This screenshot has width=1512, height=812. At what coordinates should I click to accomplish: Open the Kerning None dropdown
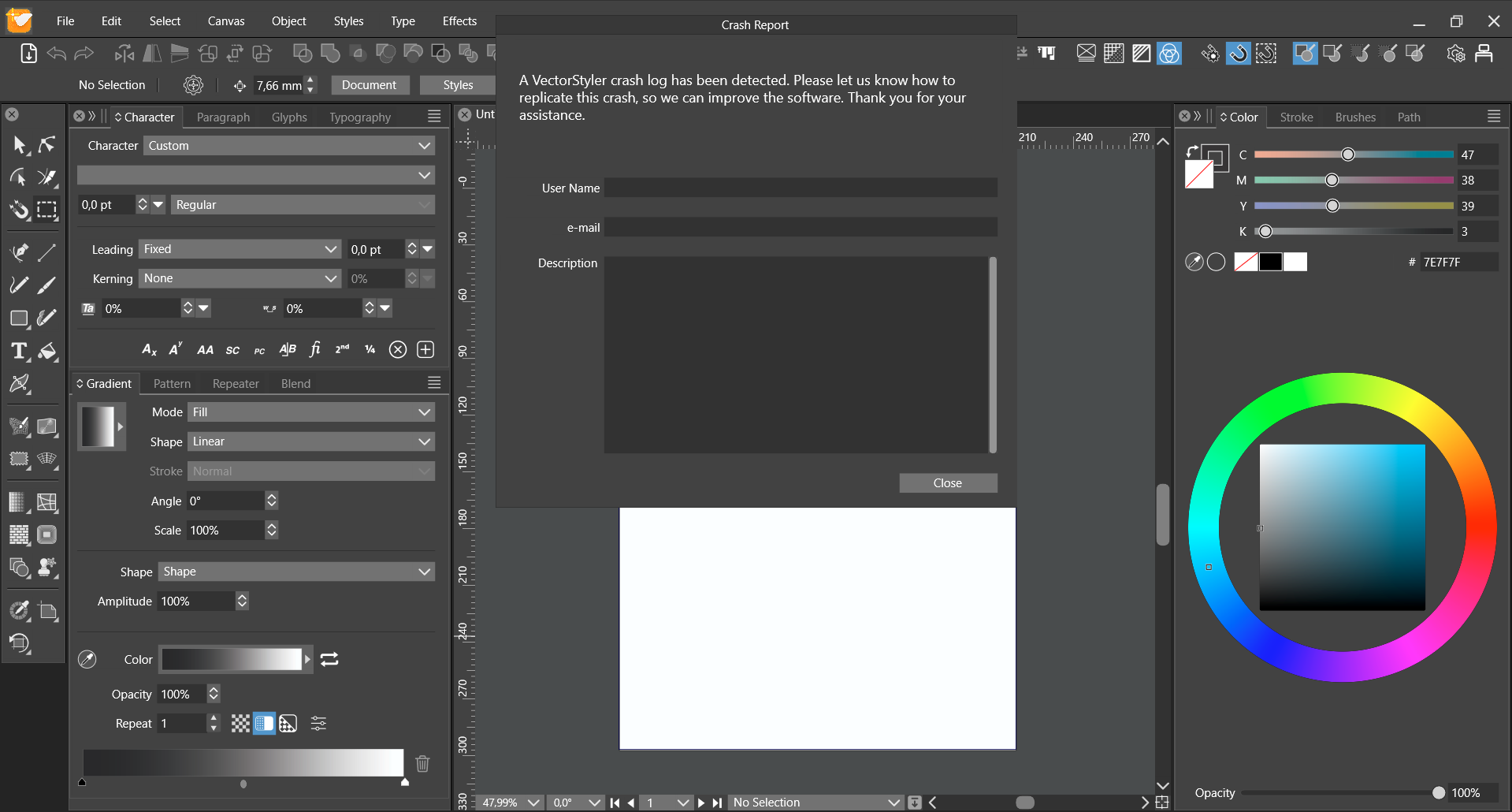tap(240, 278)
